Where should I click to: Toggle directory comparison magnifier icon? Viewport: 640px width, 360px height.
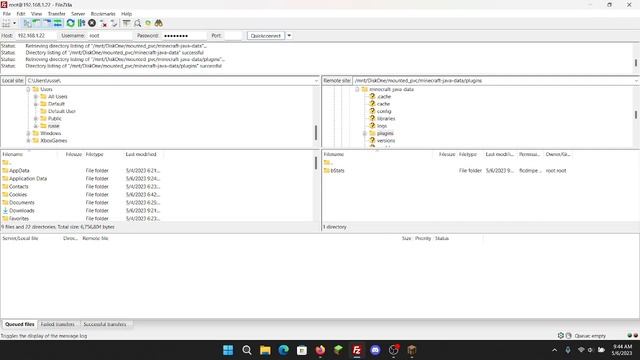pos(138,23)
